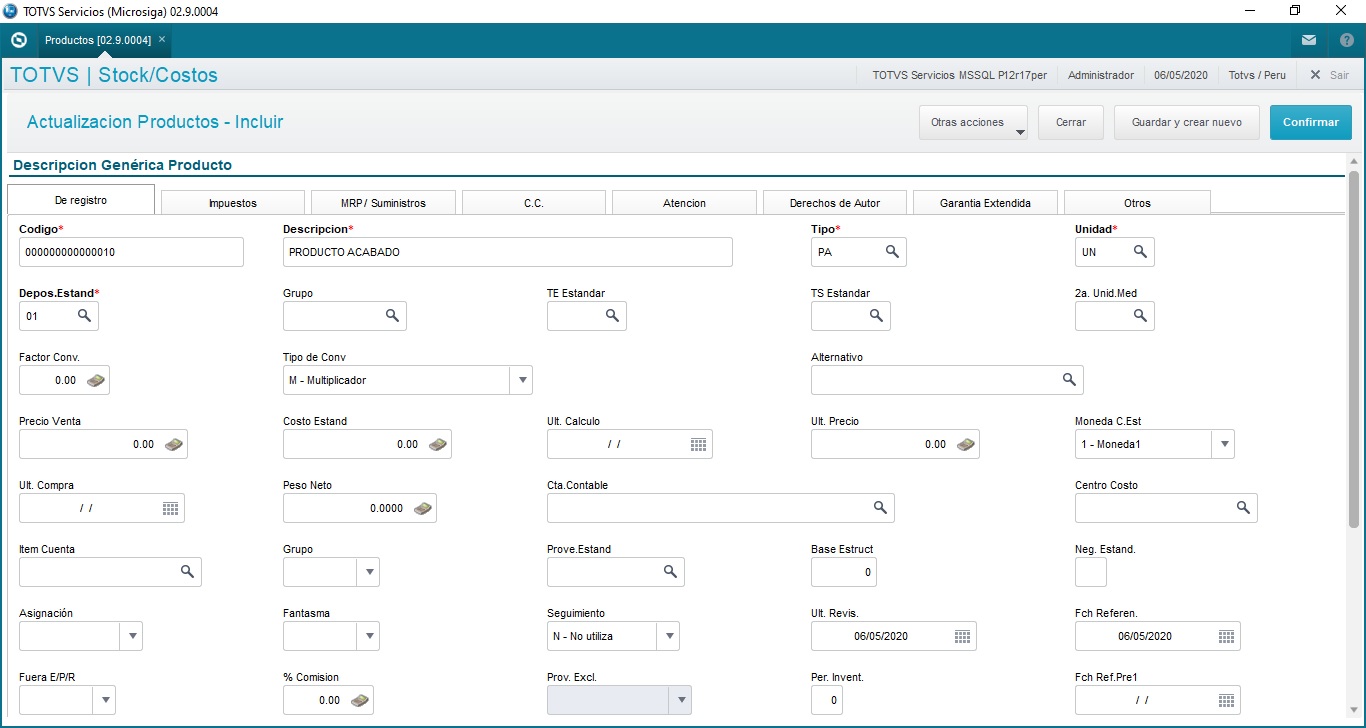Click the TOTVS logo menu icon
This screenshot has height=728, width=1366.
[x=18, y=40]
